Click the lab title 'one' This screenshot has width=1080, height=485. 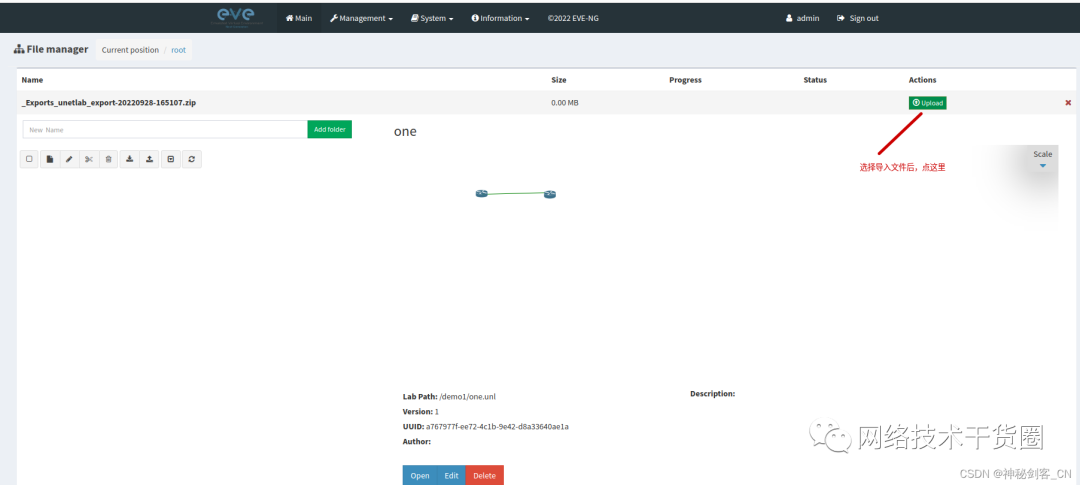pyautogui.click(x=405, y=131)
